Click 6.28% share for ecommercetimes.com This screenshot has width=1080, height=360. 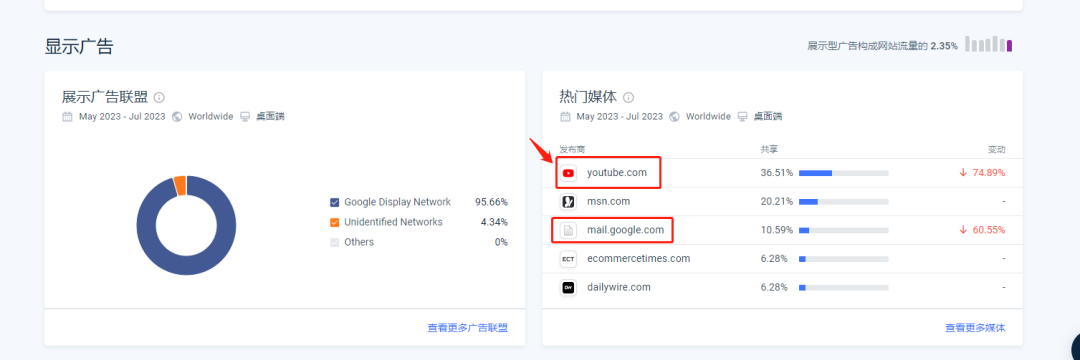pyautogui.click(x=774, y=259)
